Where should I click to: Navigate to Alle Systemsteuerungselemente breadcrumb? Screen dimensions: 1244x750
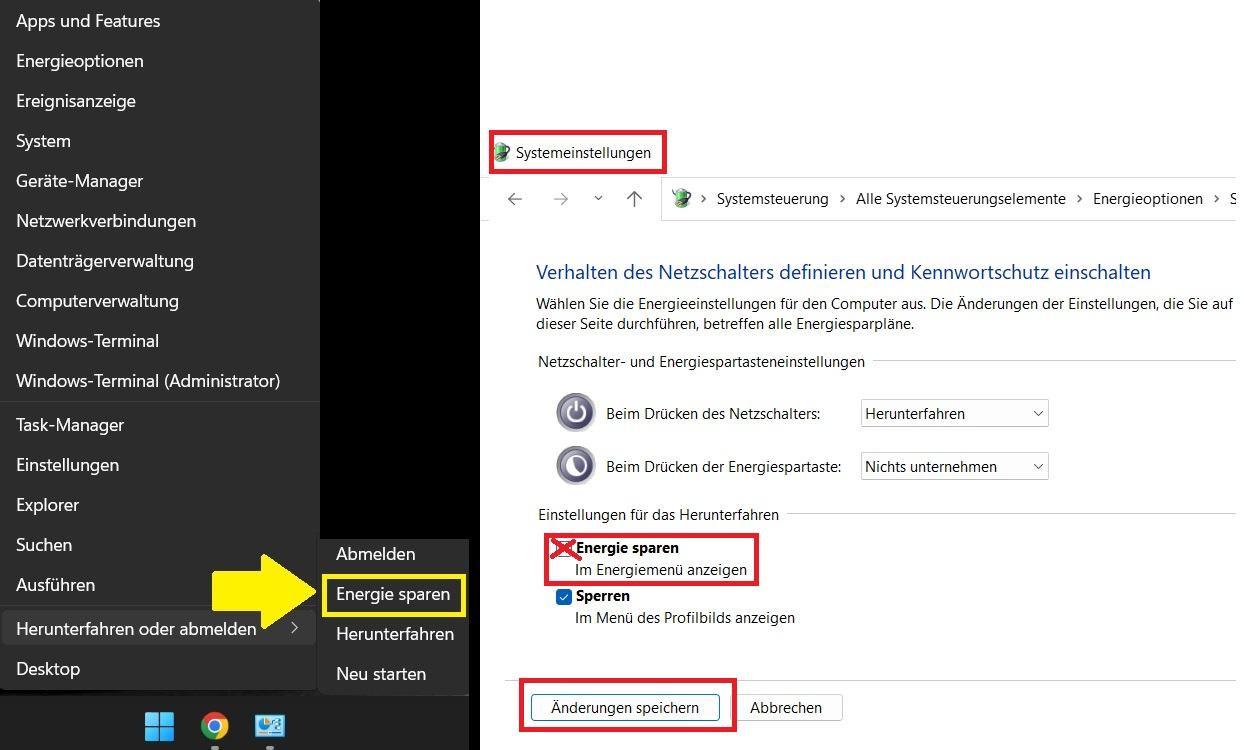(x=960, y=199)
